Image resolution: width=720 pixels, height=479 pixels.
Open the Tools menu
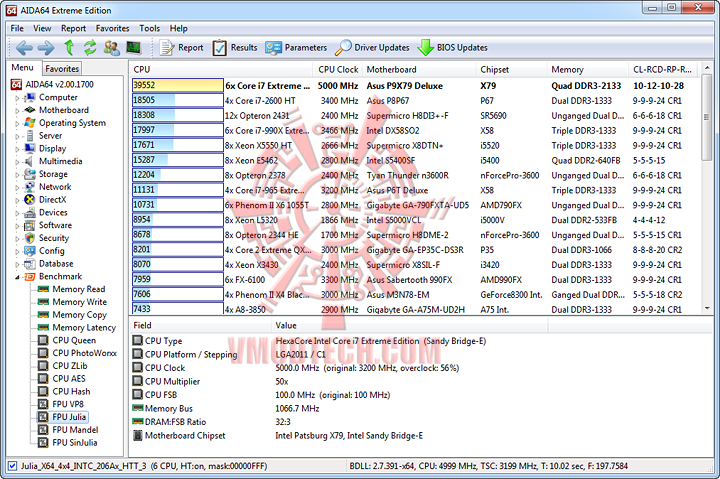(x=150, y=28)
